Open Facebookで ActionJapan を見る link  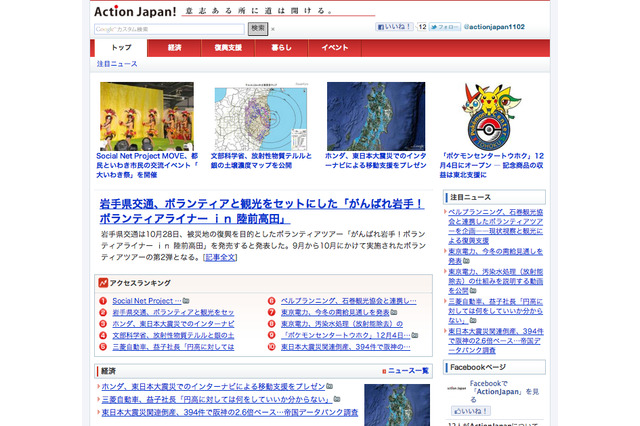click(504, 391)
